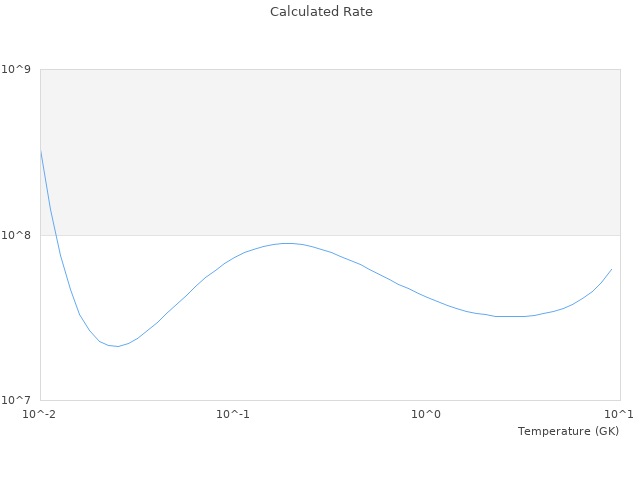This screenshot has width=640, height=480.
Task: Click the curve's central peak near 10^8
Action: tap(288, 243)
